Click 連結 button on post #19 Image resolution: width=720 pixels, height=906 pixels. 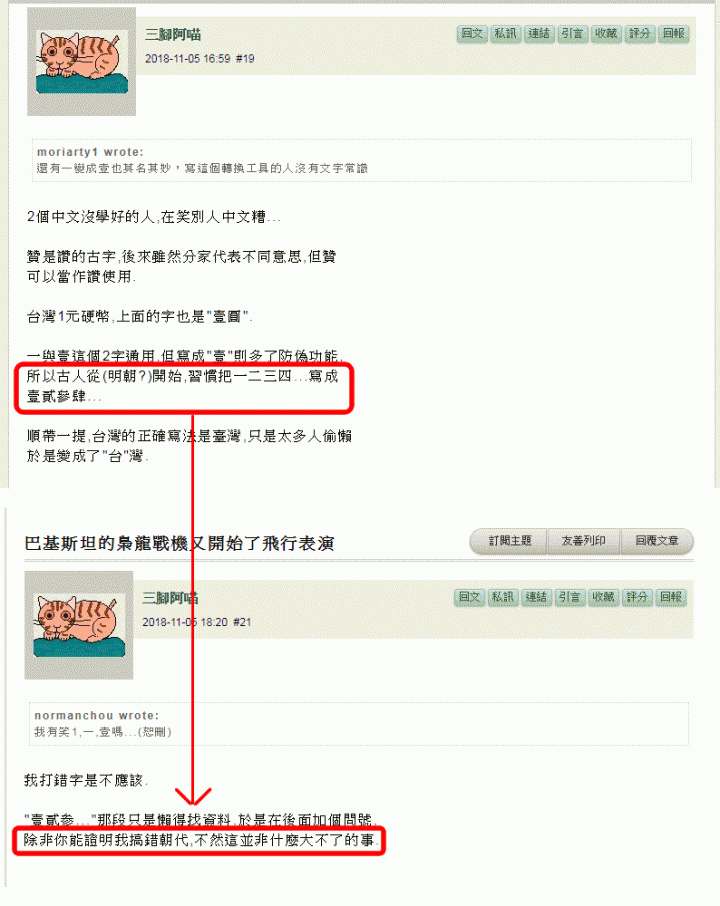point(539,34)
